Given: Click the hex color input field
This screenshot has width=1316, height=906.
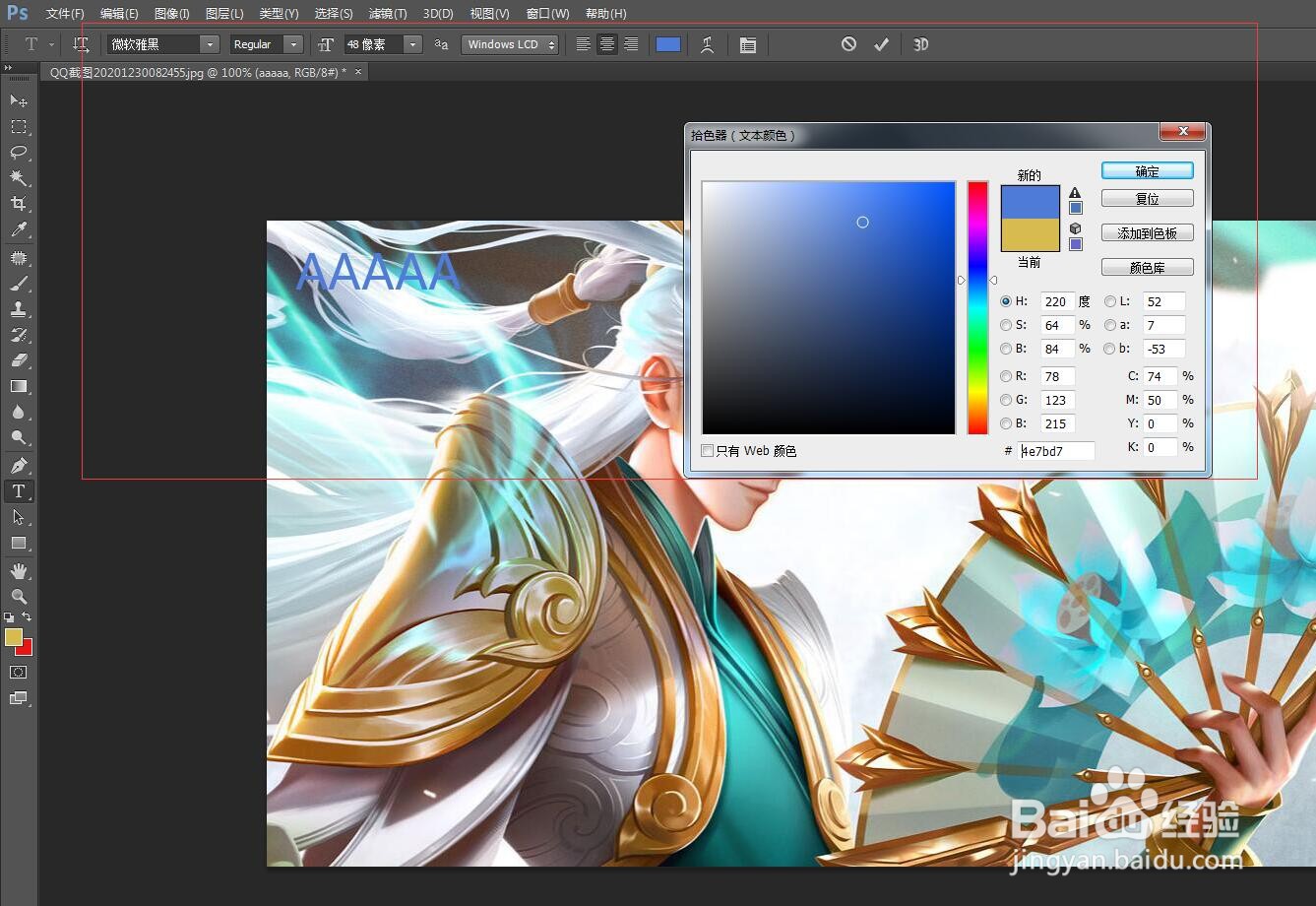Looking at the screenshot, I should 1056,451.
